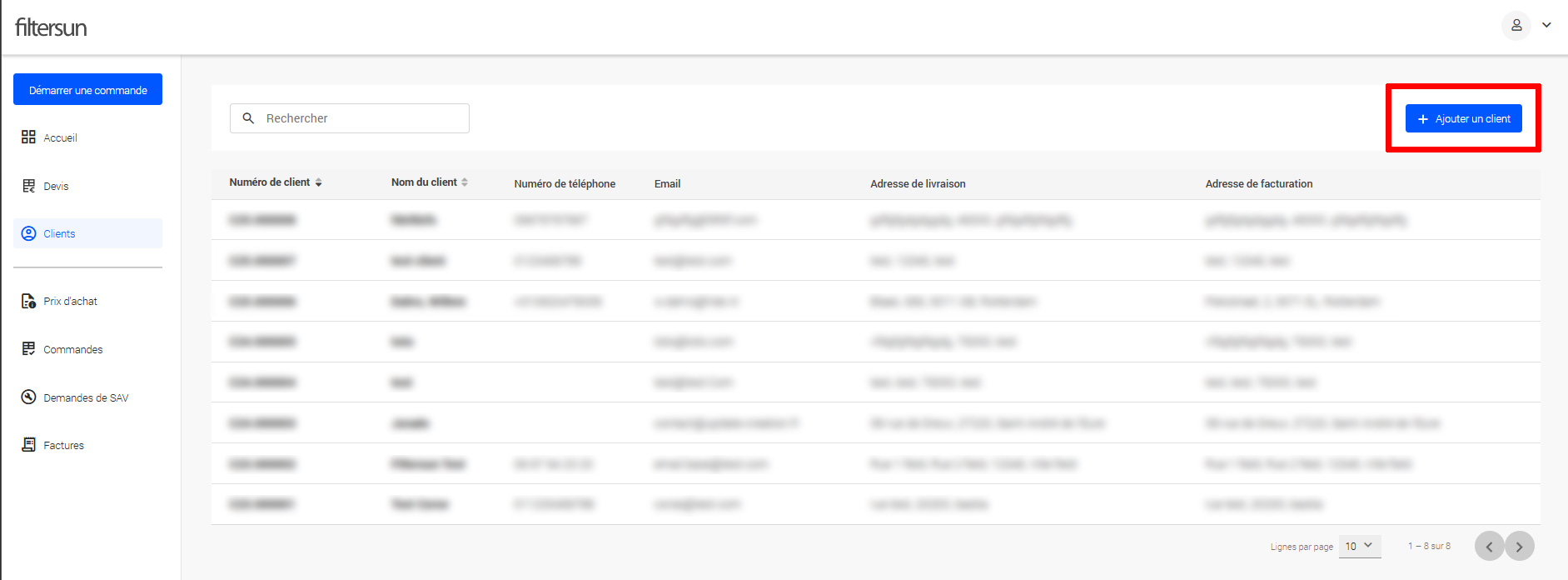
Task: Click the search magnifier icon
Action: coord(248,118)
